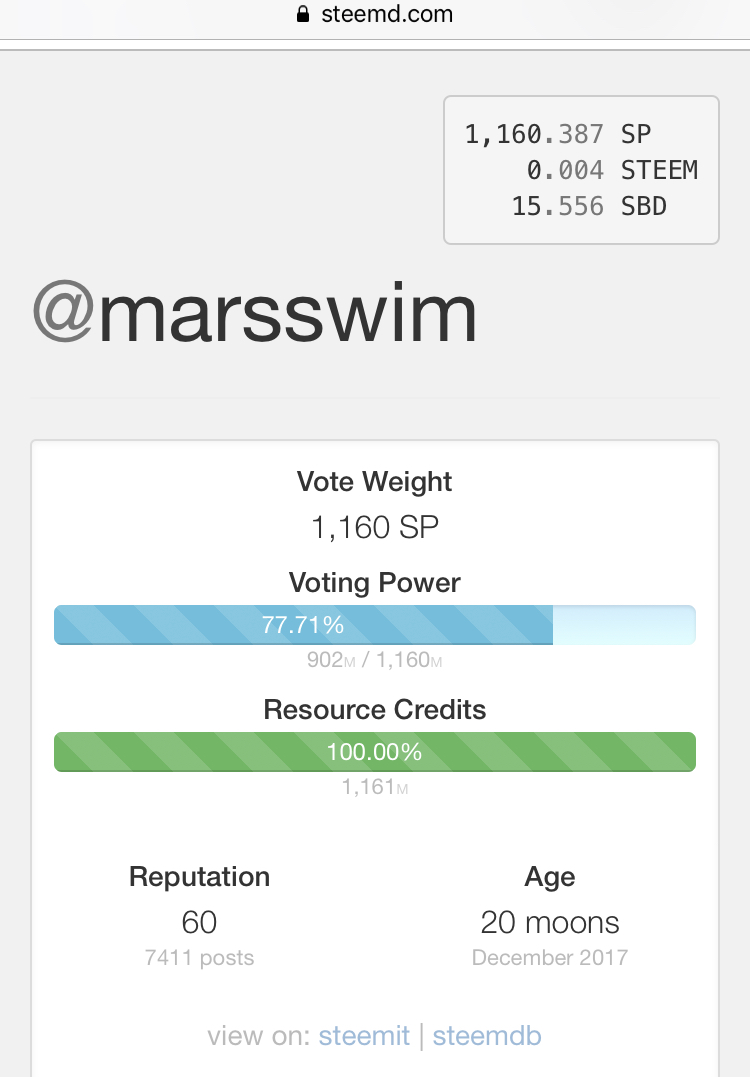Click the December 2017 date text
Viewport: 750px width, 1077px height.
(x=549, y=958)
